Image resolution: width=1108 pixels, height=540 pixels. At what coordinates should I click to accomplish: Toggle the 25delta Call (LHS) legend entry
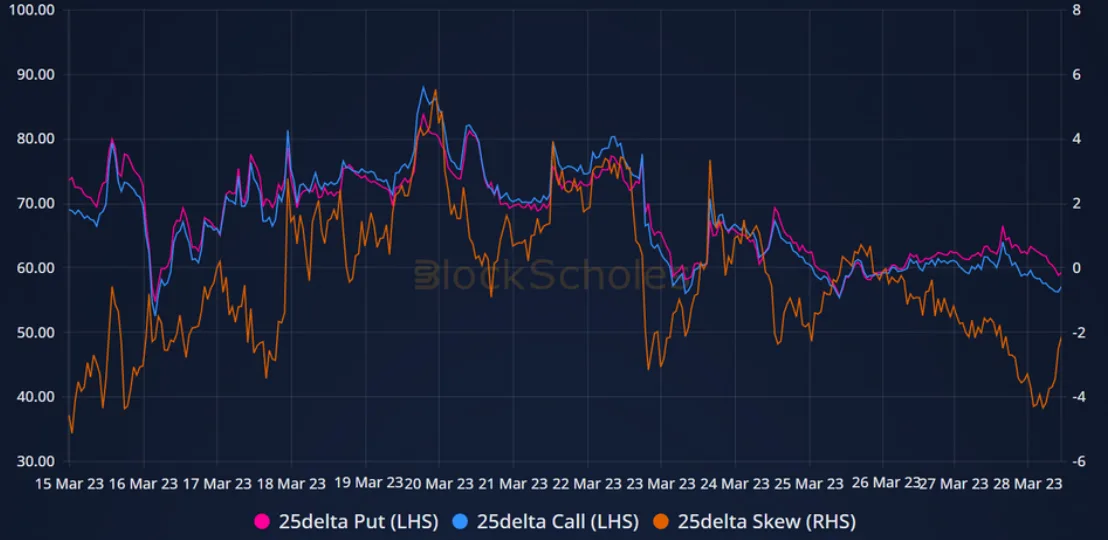(x=546, y=522)
